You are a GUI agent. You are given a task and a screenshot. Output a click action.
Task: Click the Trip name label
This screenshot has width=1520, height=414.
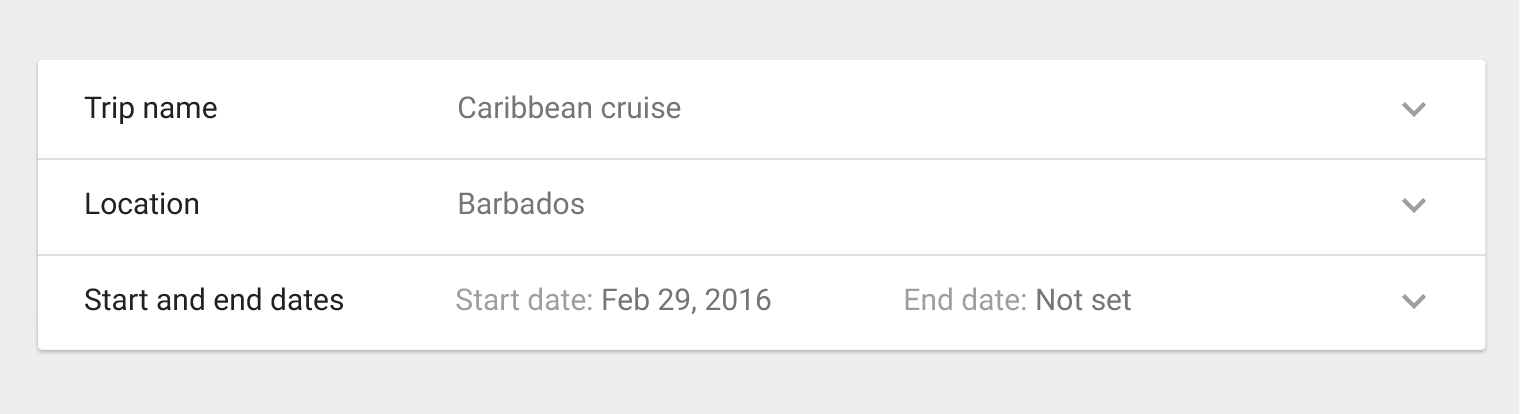151,108
